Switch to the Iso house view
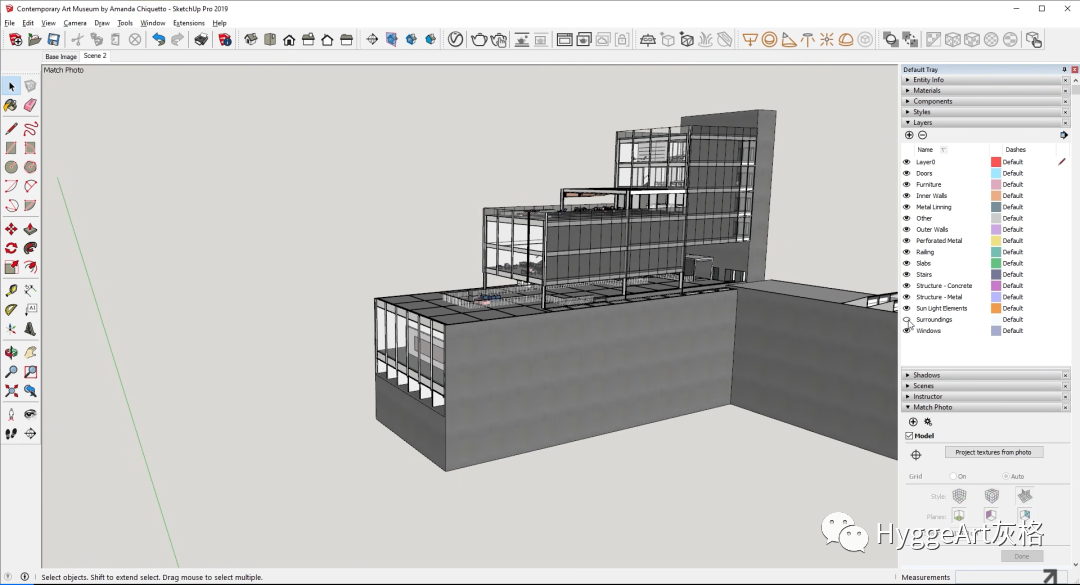The height and width of the screenshot is (585, 1080). 251,39
